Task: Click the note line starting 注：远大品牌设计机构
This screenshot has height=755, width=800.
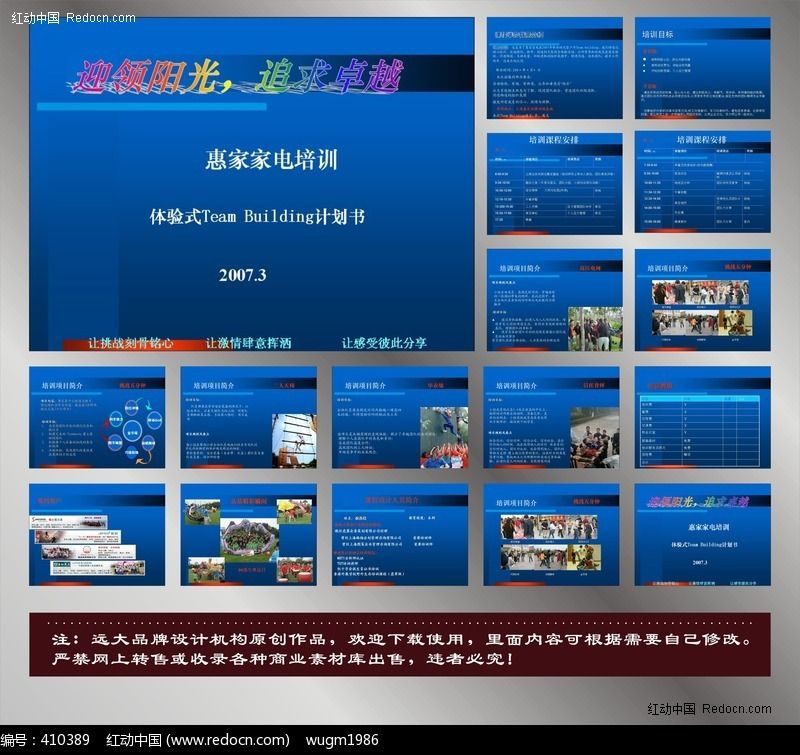Action: pos(403,639)
